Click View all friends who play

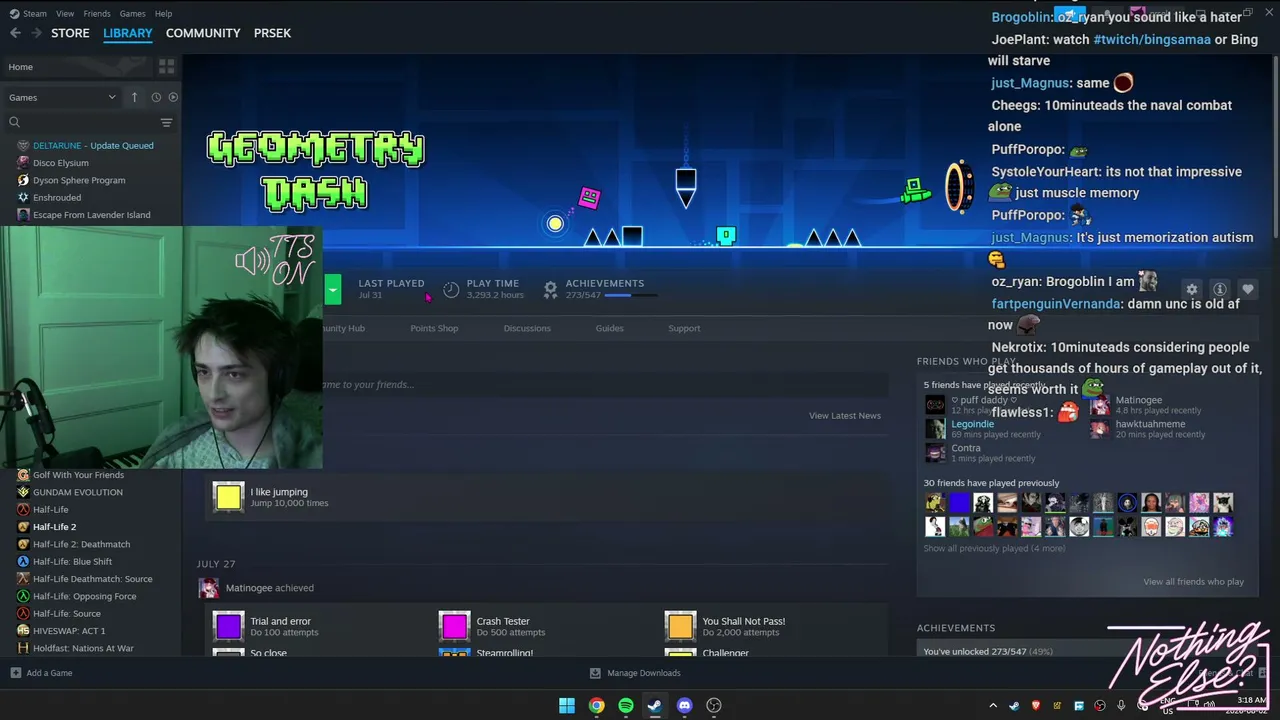[x=1194, y=582]
